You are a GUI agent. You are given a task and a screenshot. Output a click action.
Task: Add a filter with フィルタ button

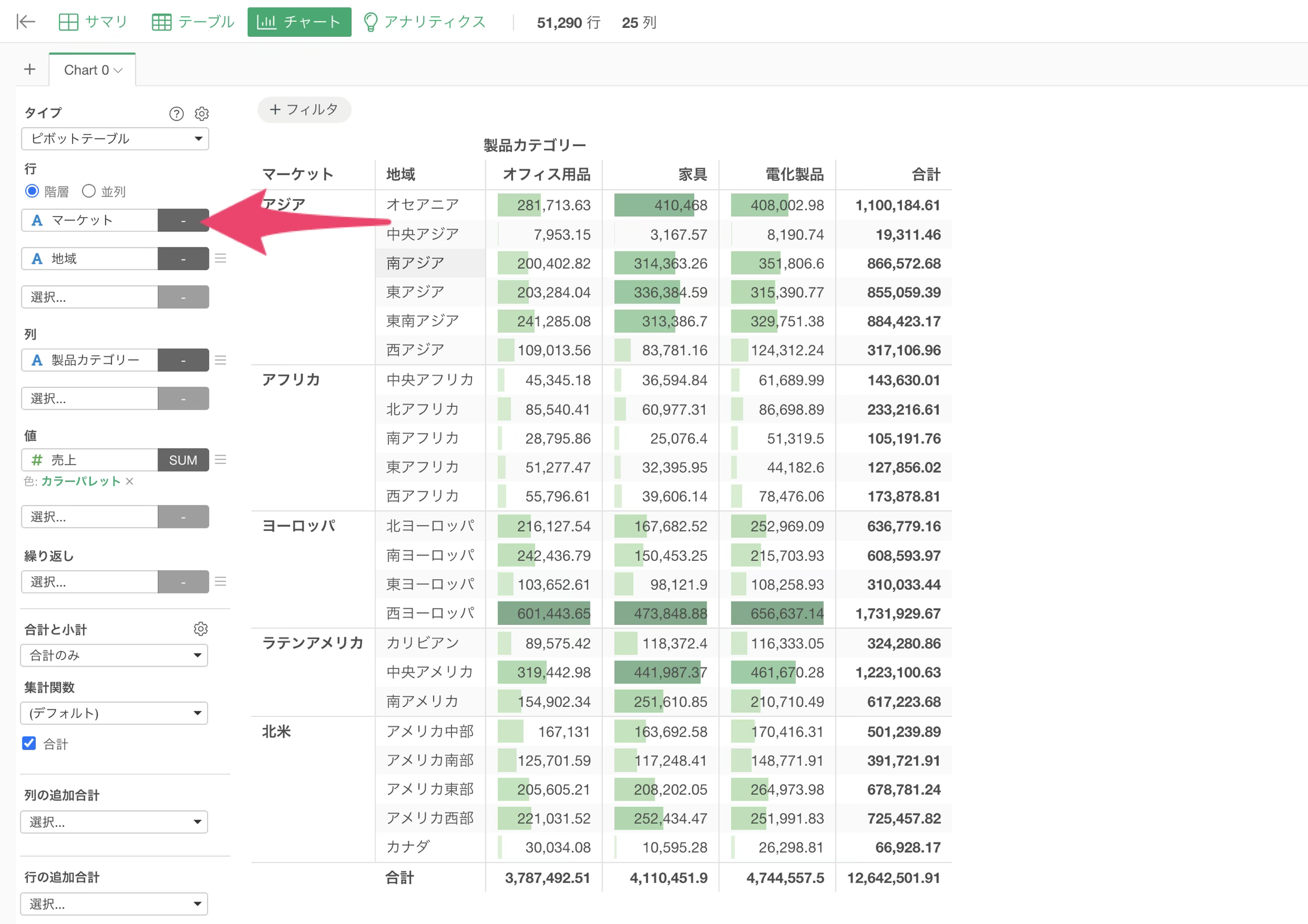tap(304, 109)
